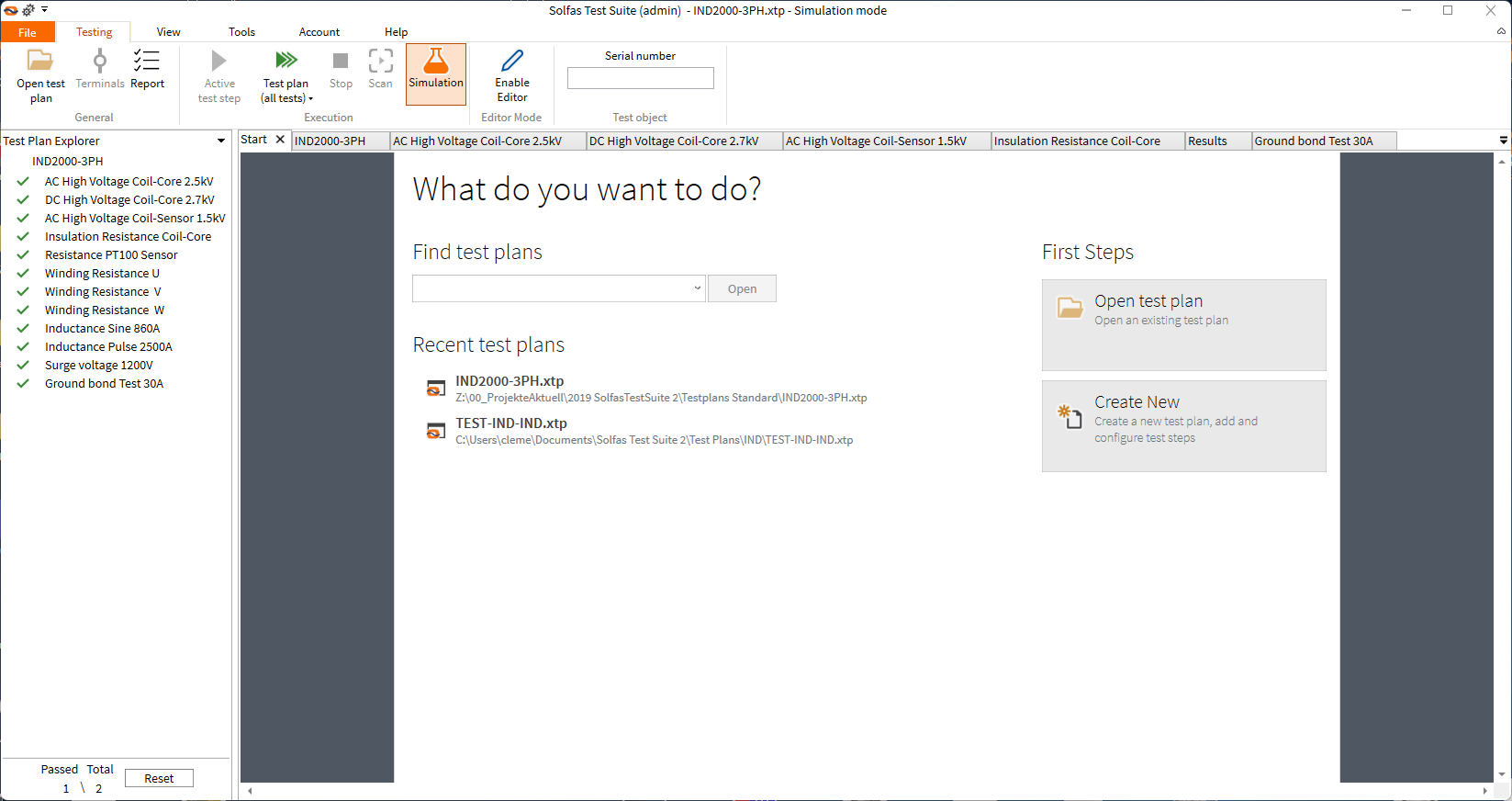1512x801 pixels.
Task: Select Surge voltage 1200V step
Action: click(x=99, y=365)
